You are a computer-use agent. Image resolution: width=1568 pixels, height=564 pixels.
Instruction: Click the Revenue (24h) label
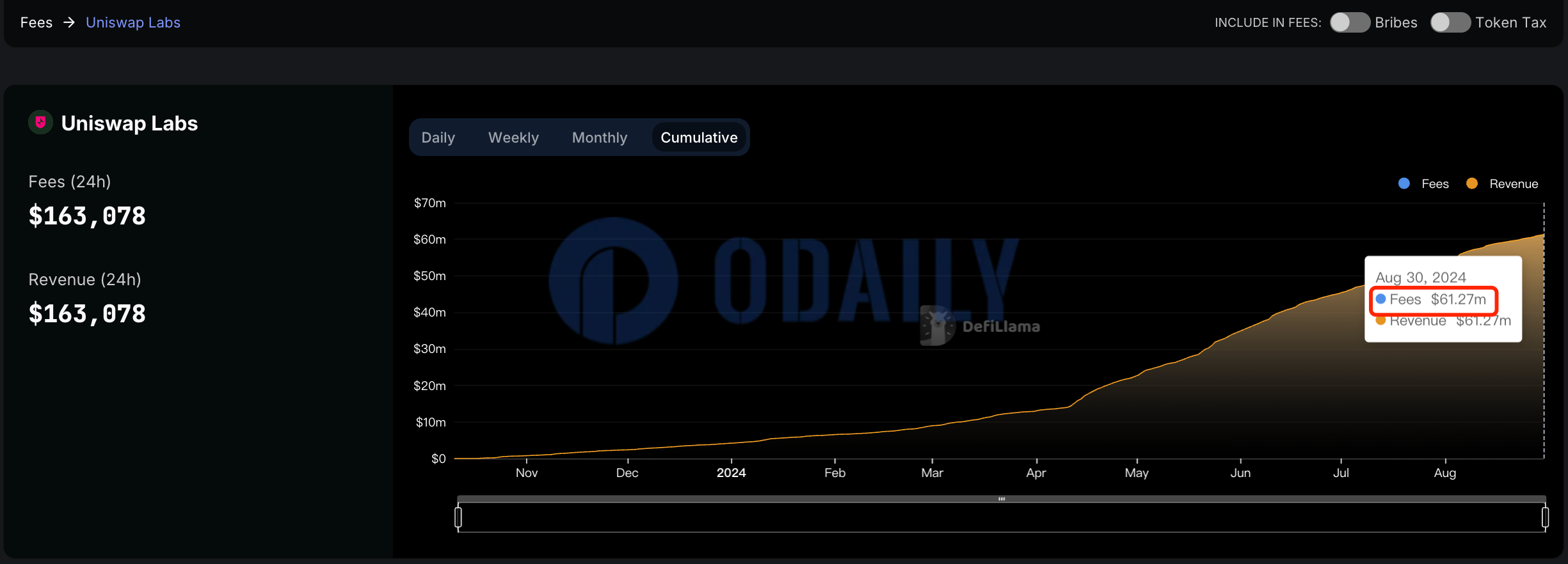84,279
